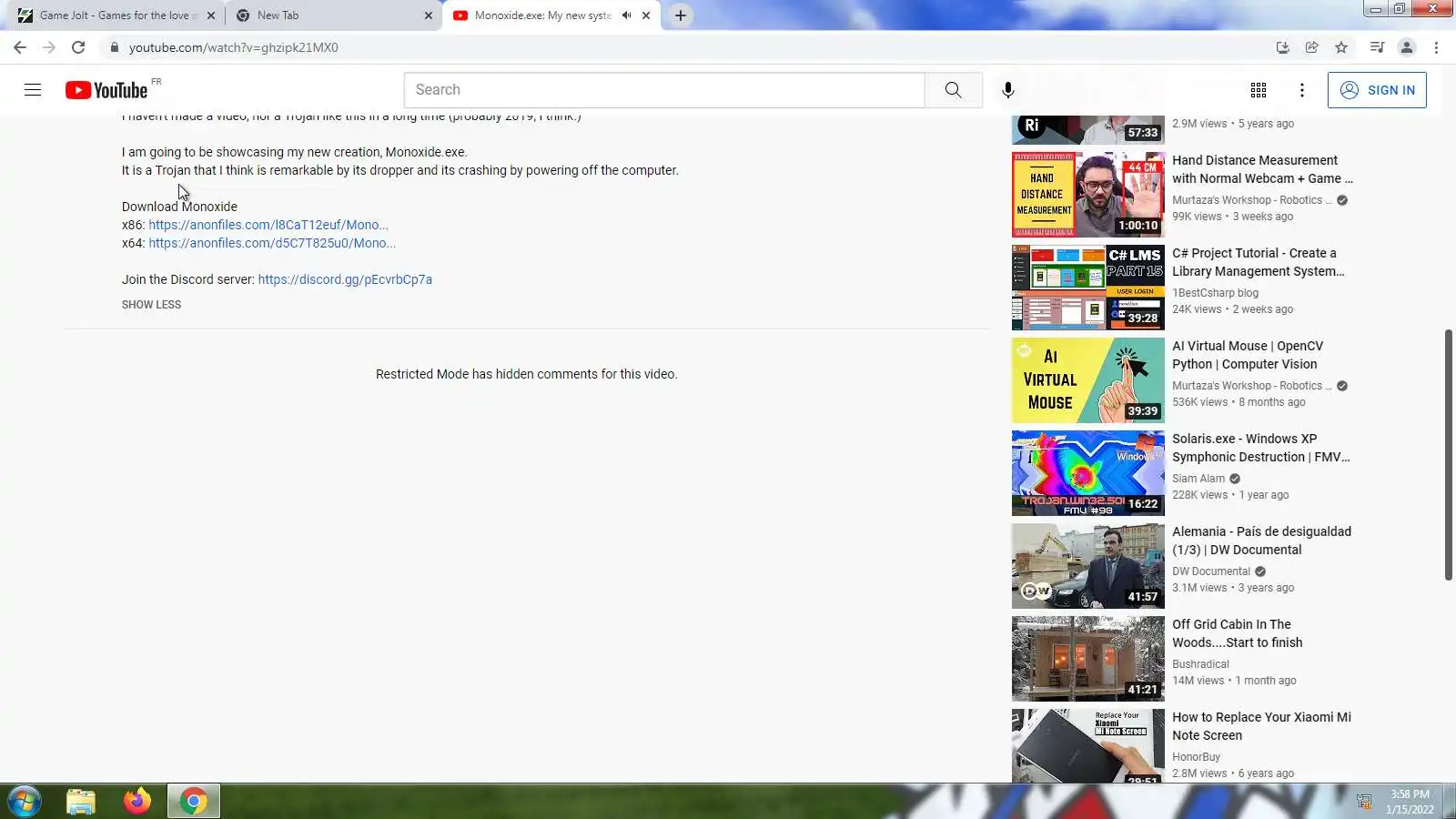
Task: Click 'Off Grid Cabin In The Woods' title
Action: (1238, 633)
